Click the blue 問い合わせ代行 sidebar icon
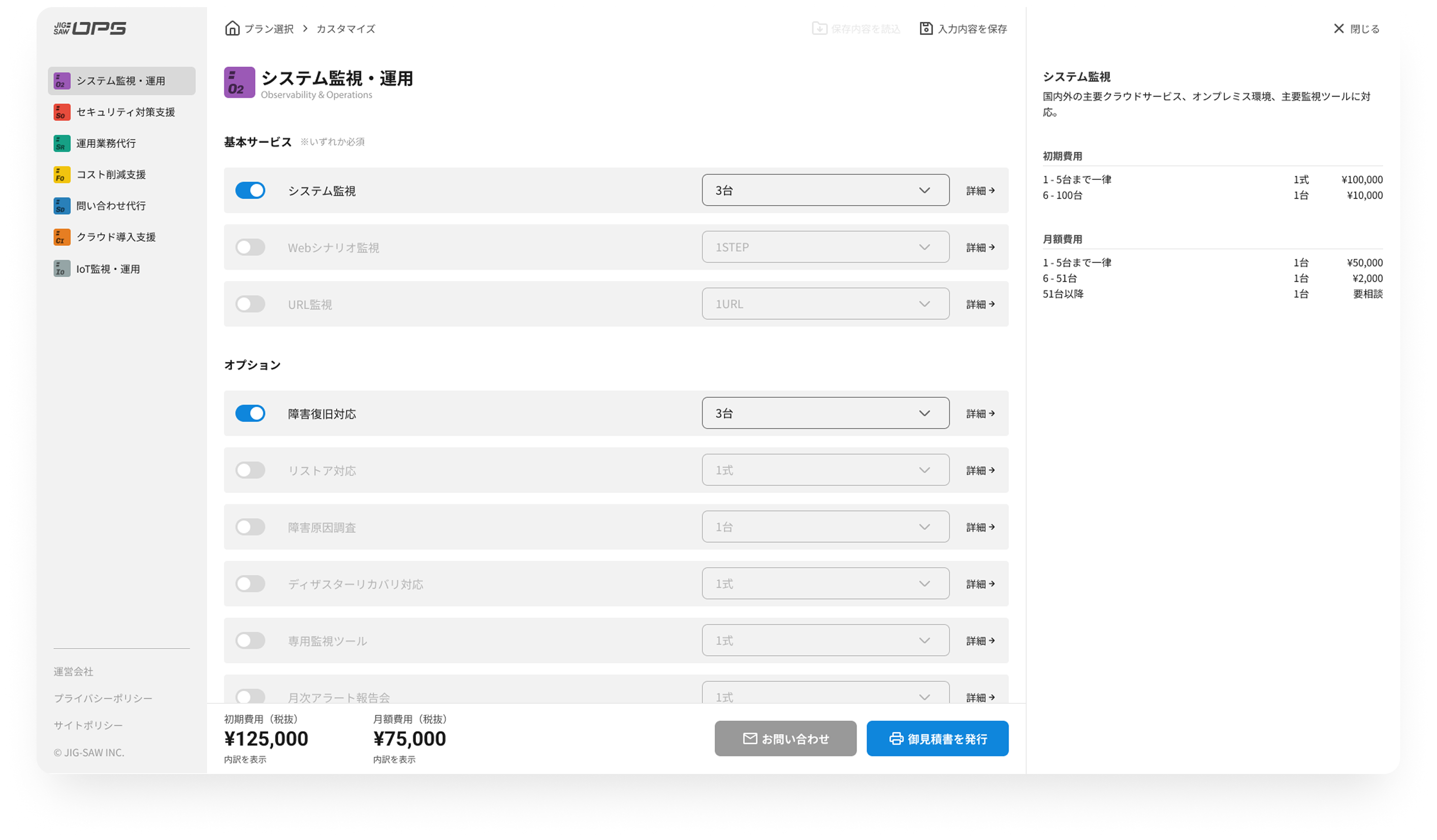Viewport: 1437px width, 840px height. pos(62,206)
